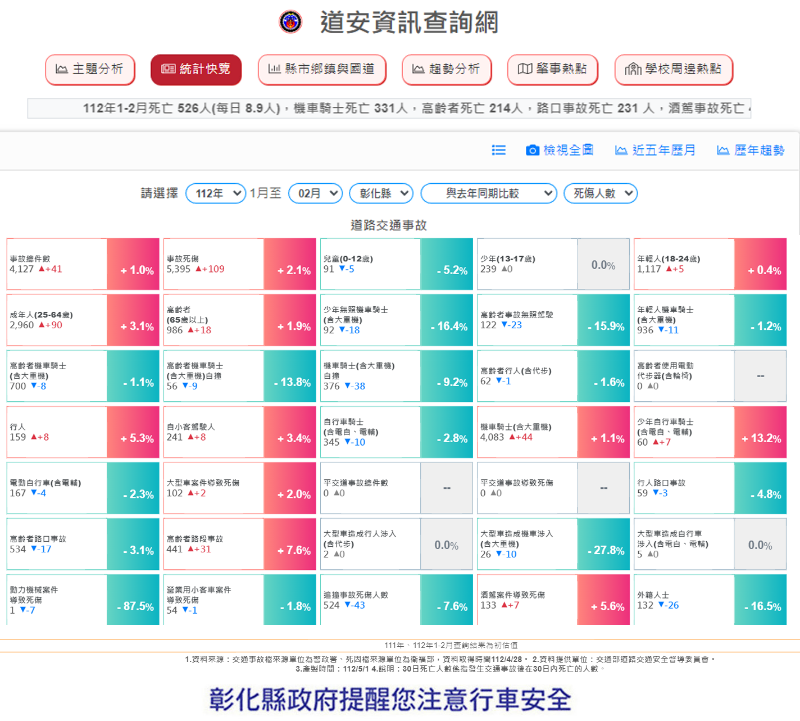800x721 pixels.
Task: Click the school building icon in 學校周邊熱點
Action: pos(632,69)
